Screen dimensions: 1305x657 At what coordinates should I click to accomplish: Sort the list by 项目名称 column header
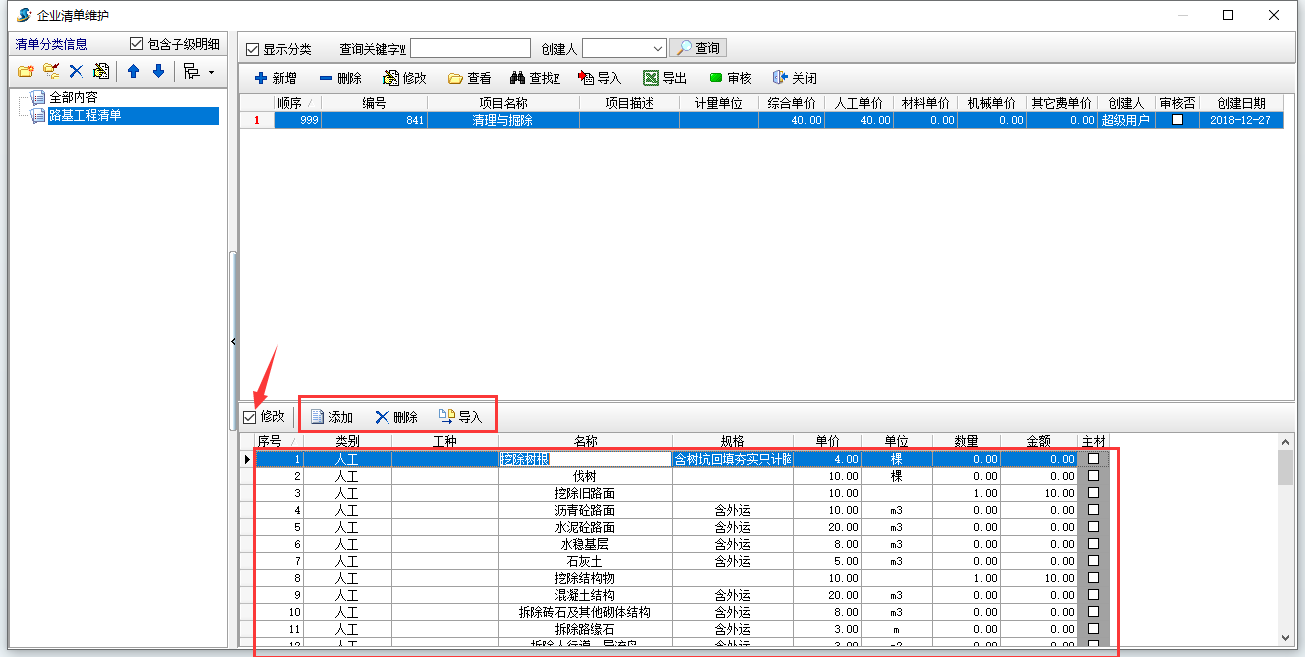pyautogui.click(x=502, y=103)
